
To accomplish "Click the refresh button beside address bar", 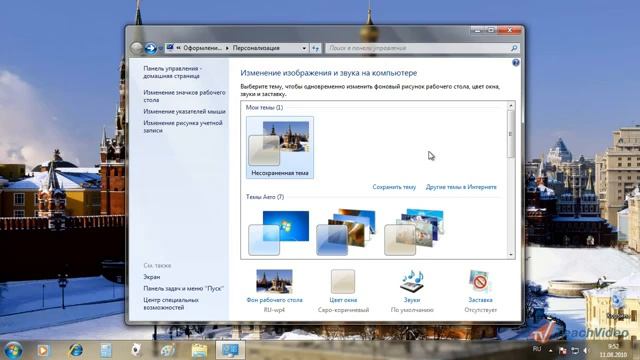I will [x=316, y=48].
